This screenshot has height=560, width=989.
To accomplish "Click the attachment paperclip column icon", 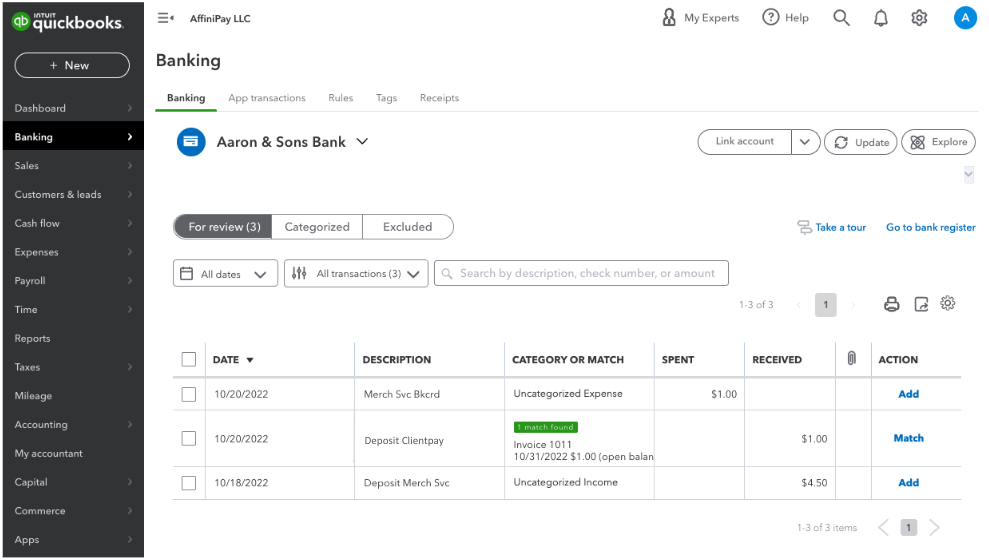I will click(851, 359).
